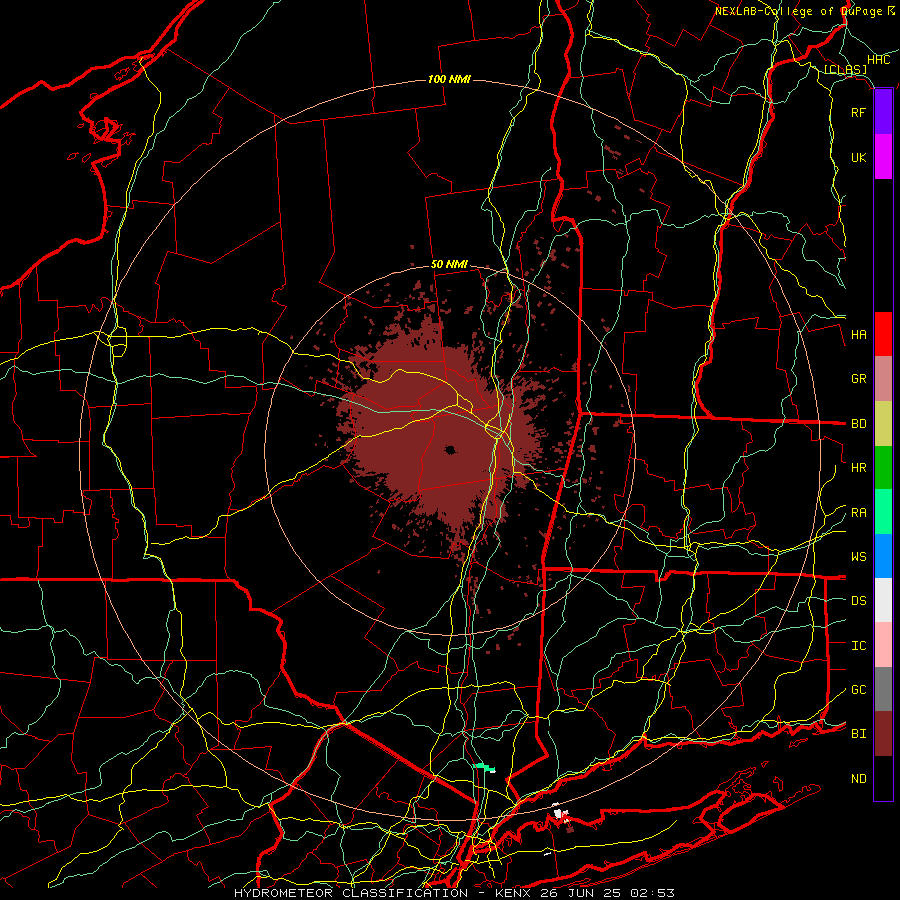This screenshot has width=900, height=900.
Task: Click the HA red legend swatch
Action: click(x=883, y=334)
